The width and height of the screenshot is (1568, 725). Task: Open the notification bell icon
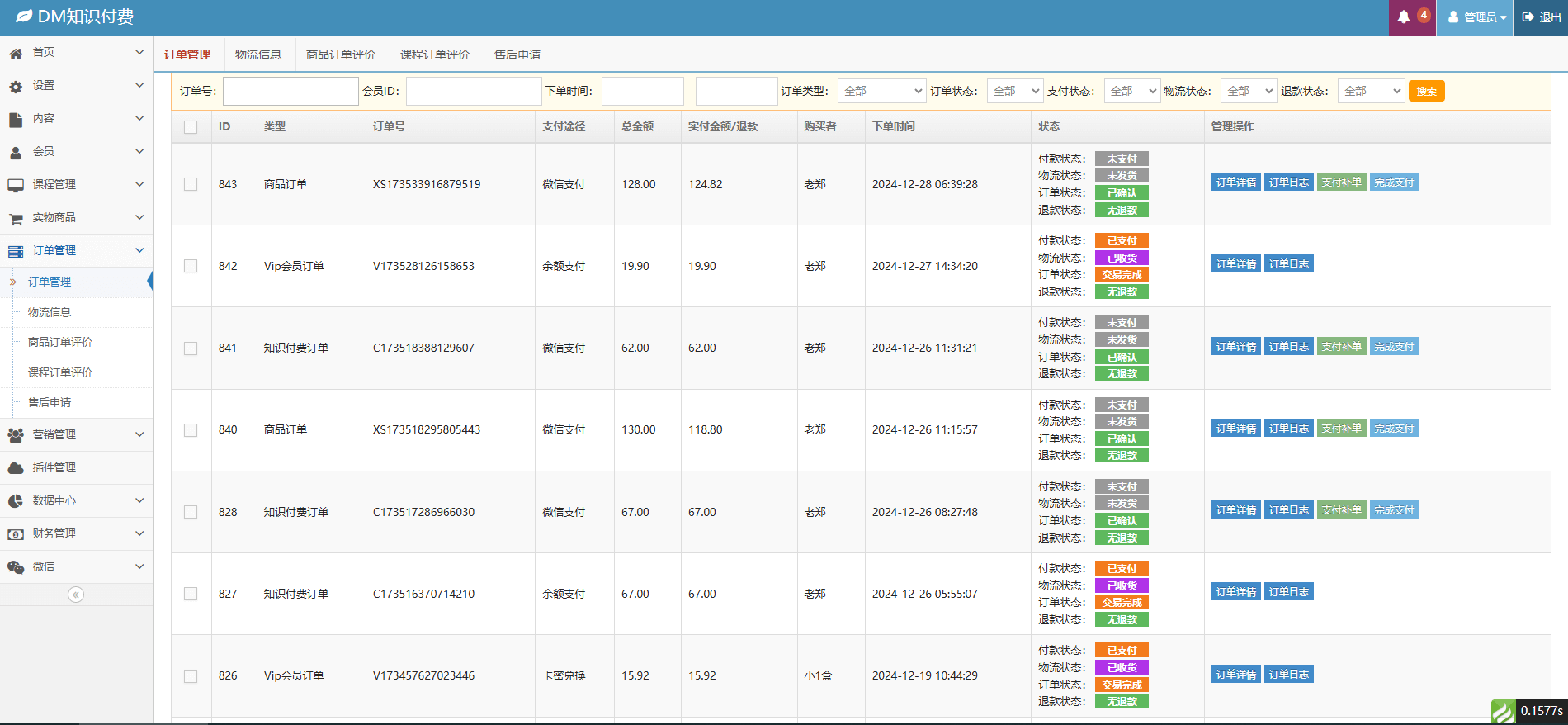point(1404,17)
